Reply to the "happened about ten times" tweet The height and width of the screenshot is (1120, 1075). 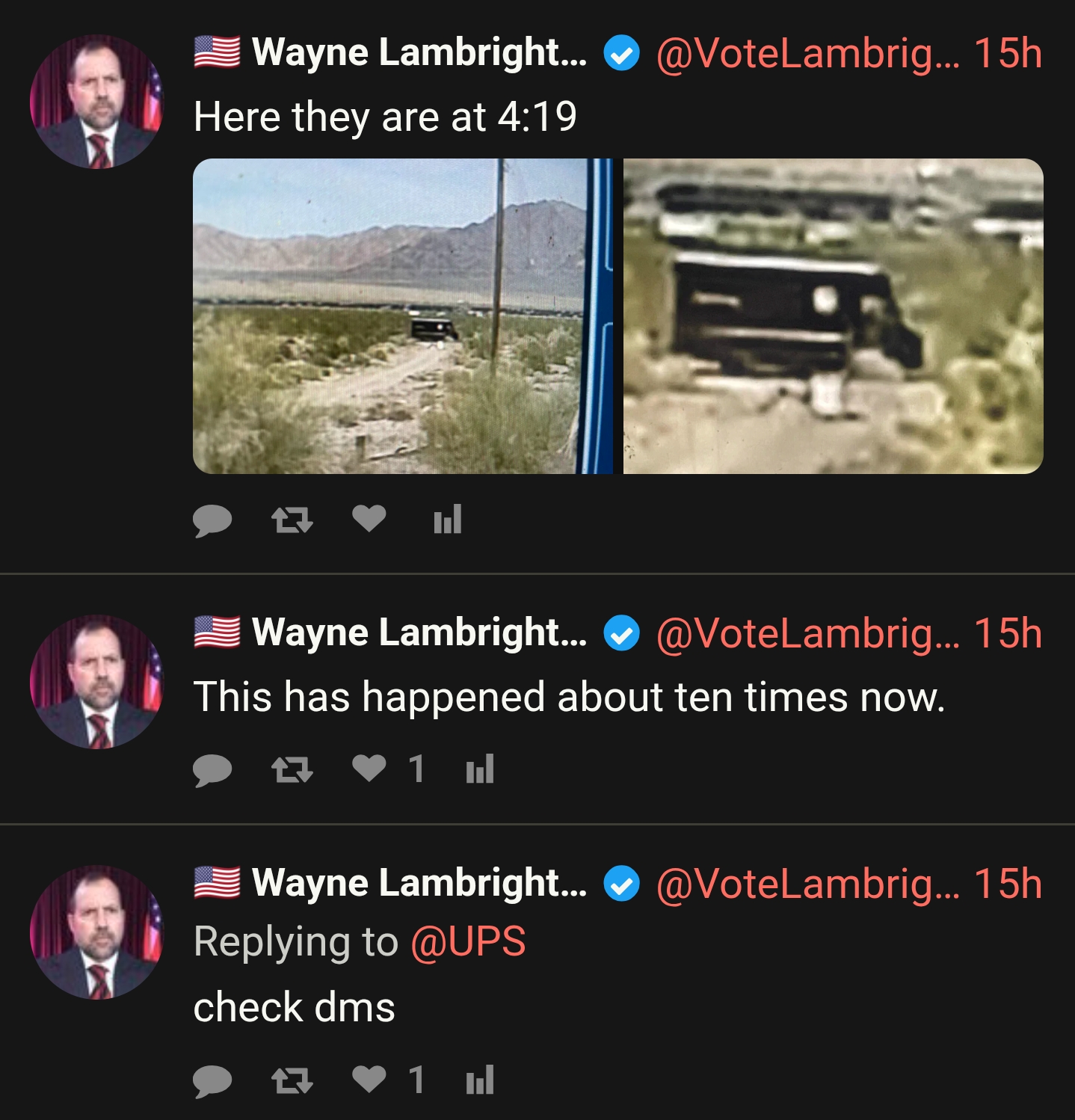click(212, 770)
